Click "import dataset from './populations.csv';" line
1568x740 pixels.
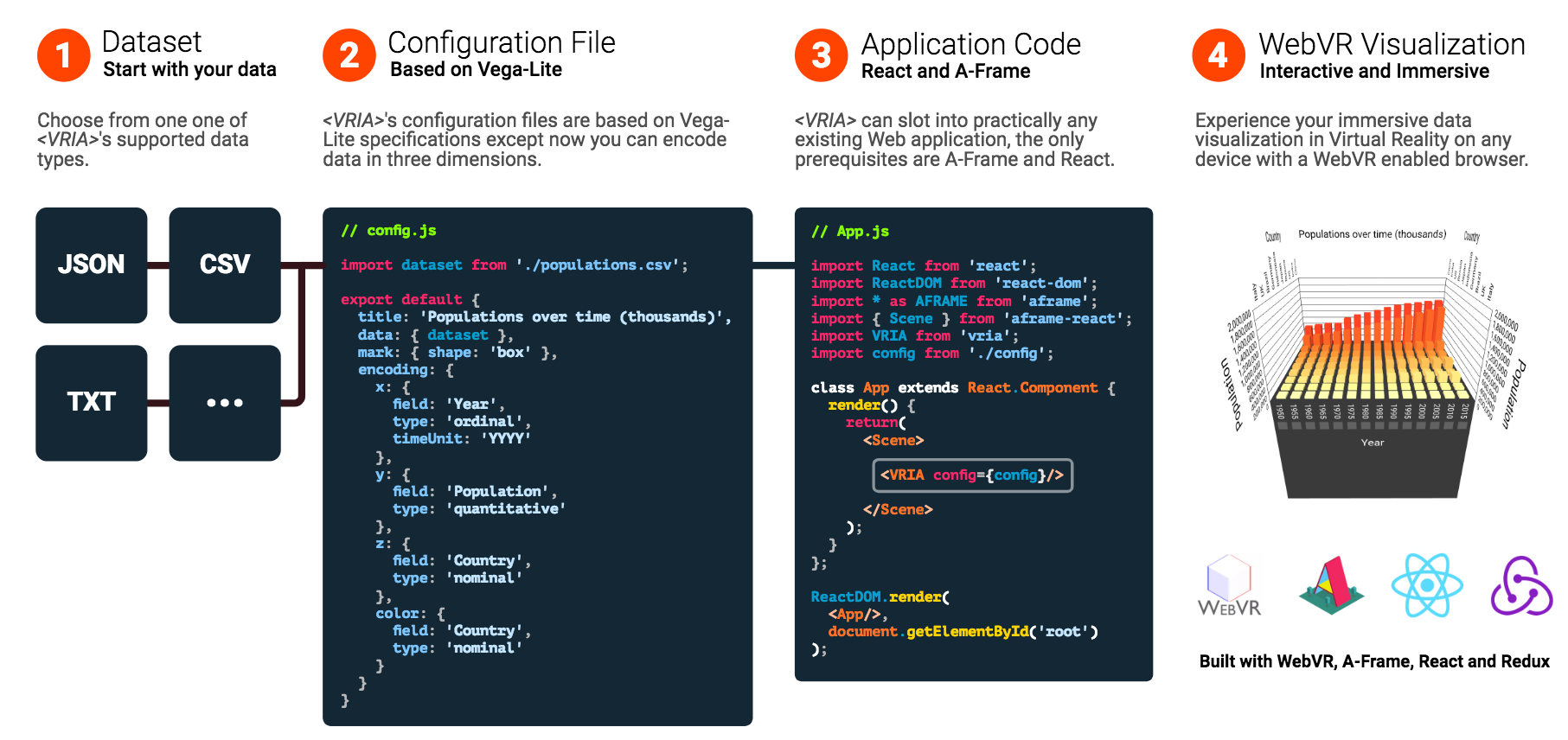[x=515, y=265]
